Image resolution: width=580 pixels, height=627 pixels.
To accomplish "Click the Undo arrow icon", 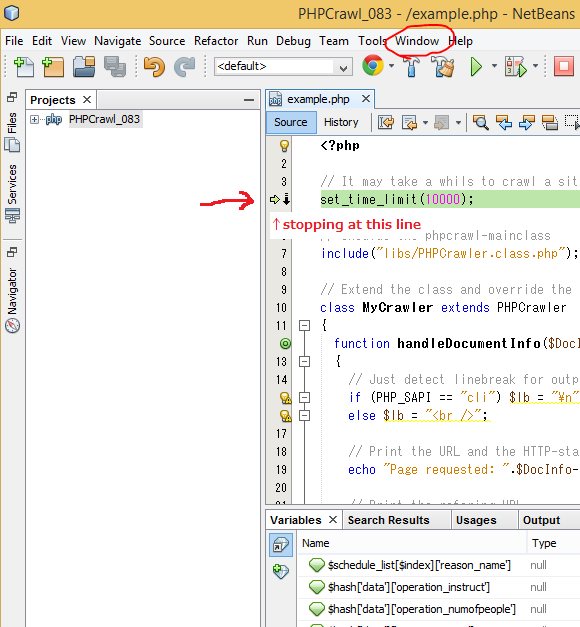I will click(x=154, y=66).
